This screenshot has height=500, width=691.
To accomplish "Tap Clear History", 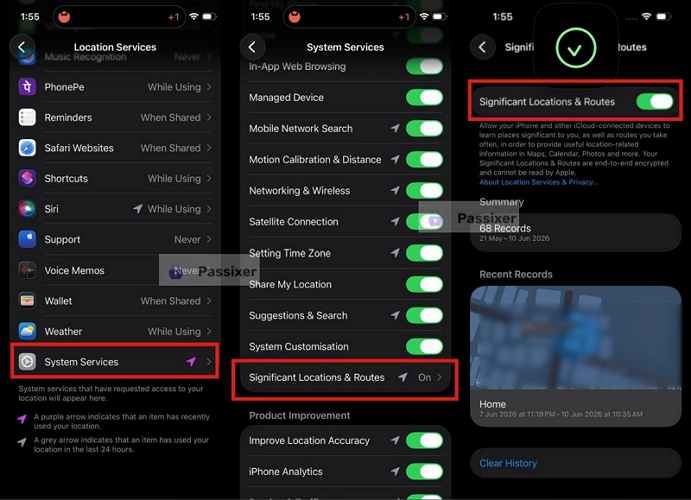I will [x=508, y=463].
